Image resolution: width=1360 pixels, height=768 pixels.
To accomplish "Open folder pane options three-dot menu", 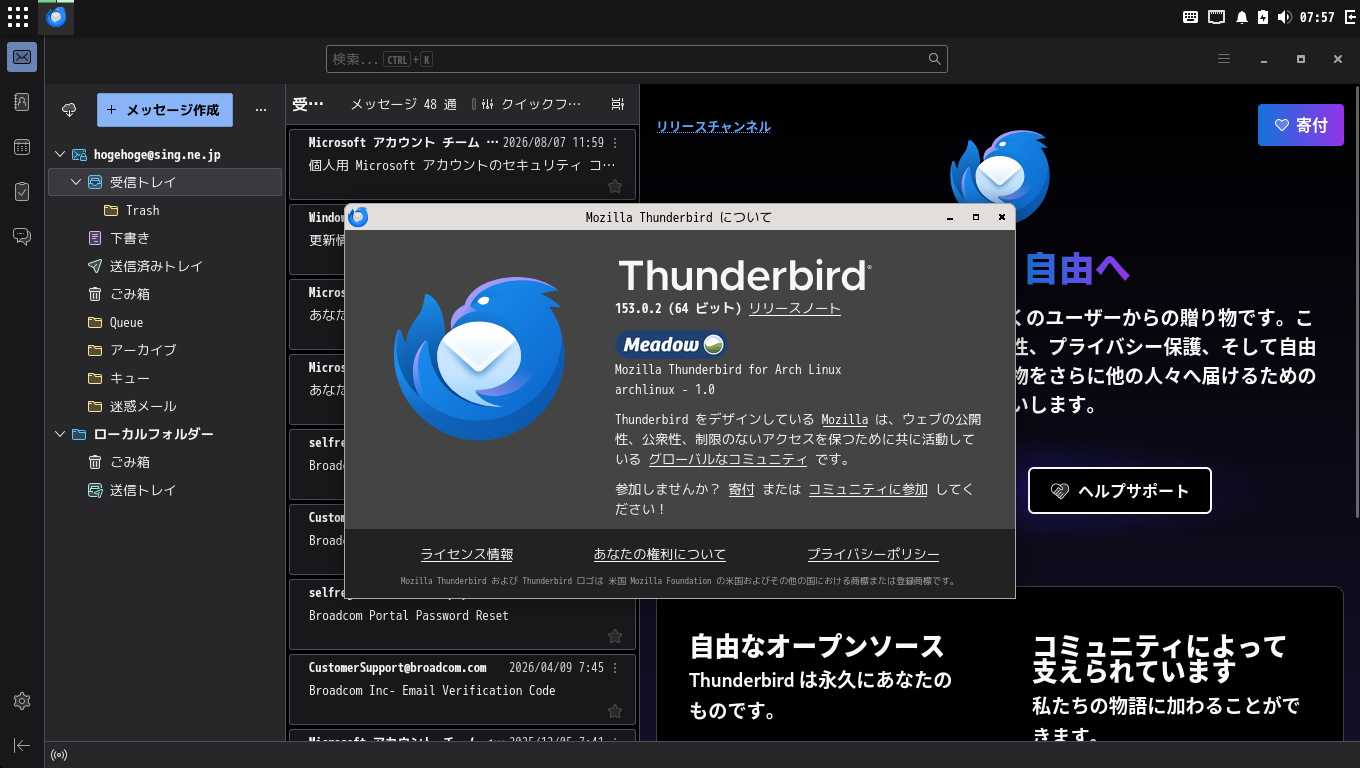I will point(261,110).
